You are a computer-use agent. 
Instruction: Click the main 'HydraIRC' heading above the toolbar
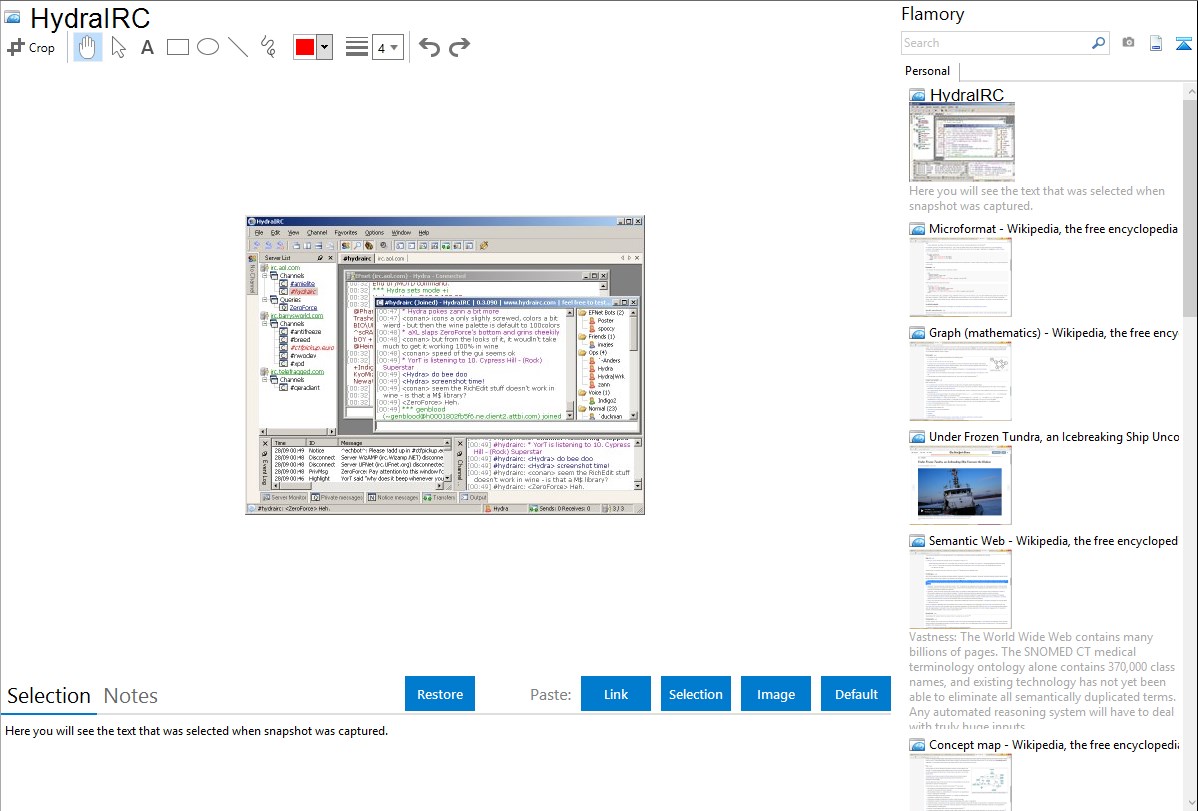point(90,18)
